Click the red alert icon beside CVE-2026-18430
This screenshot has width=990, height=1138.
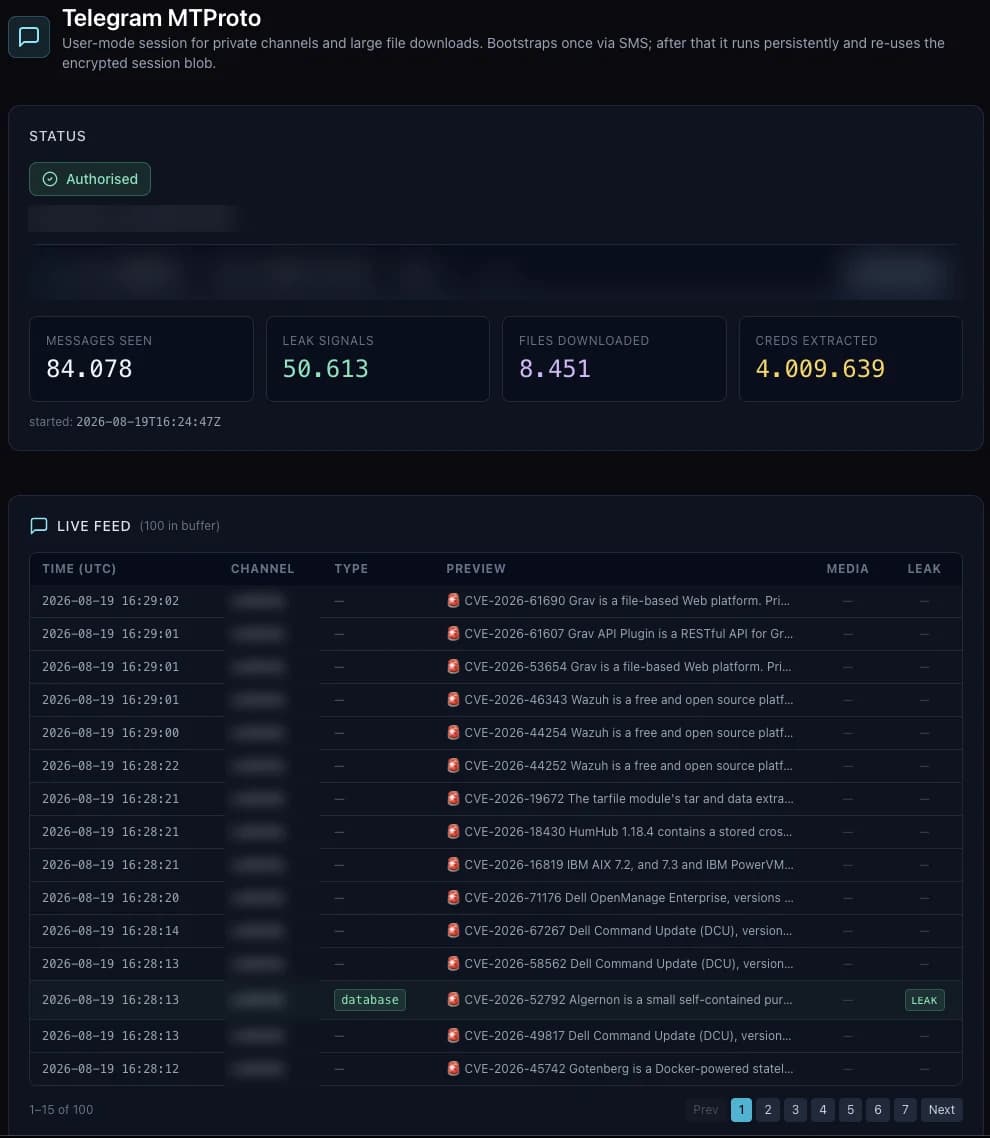(x=454, y=831)
